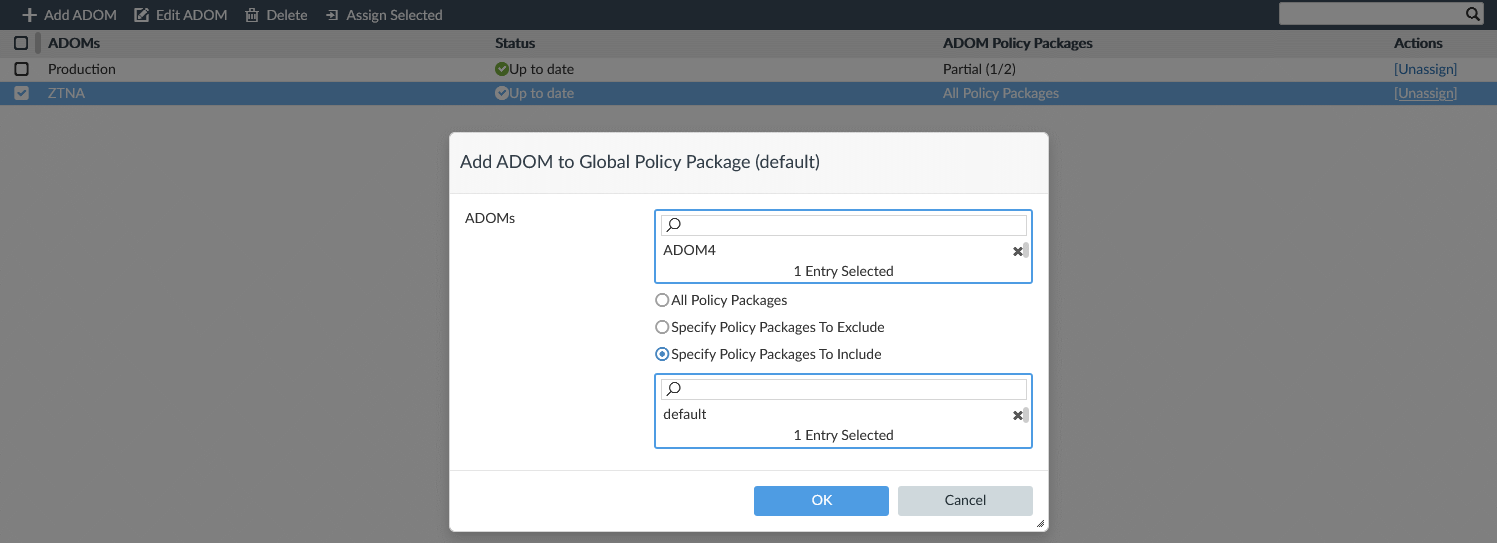Click Edit ADOM in the toolbar
The image size is (1497, 543).
tap(181, 15)
